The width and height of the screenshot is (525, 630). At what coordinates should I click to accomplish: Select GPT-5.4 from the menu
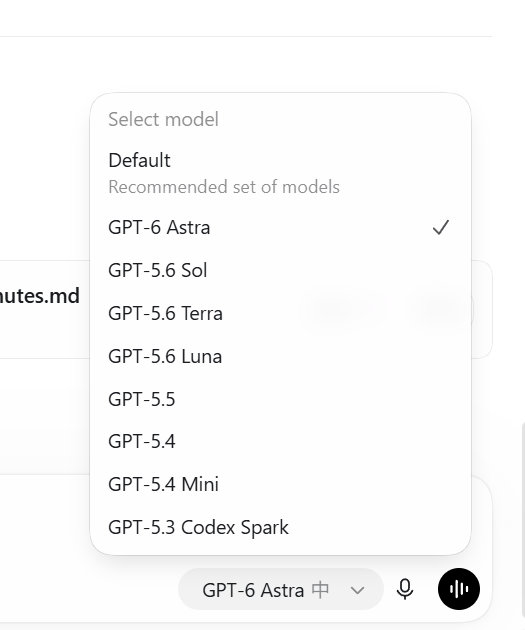(x=280, y=441)
